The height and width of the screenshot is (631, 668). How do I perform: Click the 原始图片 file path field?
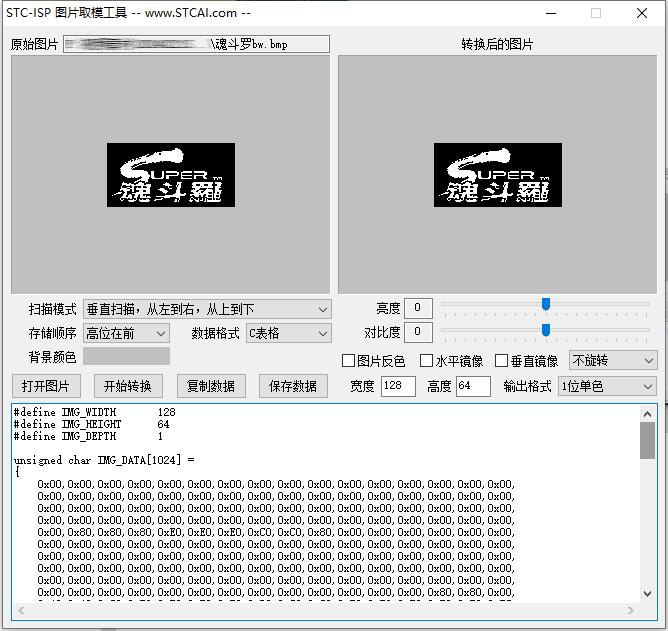(x=196, y=44)
